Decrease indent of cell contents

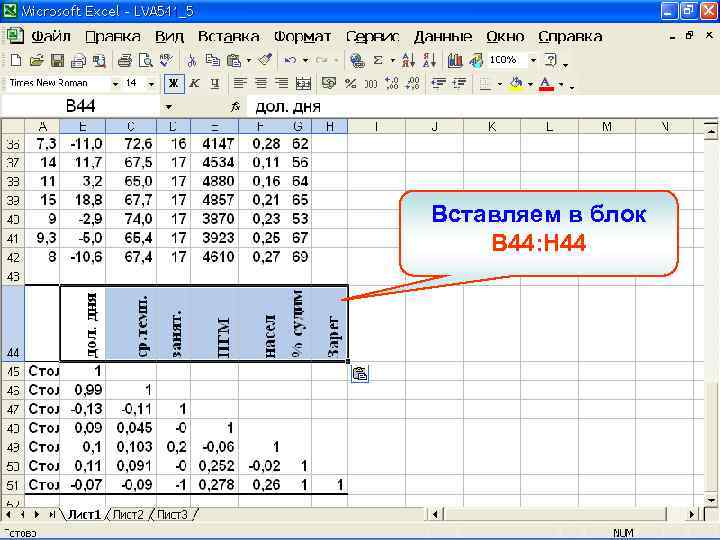(x=439, y=83)
